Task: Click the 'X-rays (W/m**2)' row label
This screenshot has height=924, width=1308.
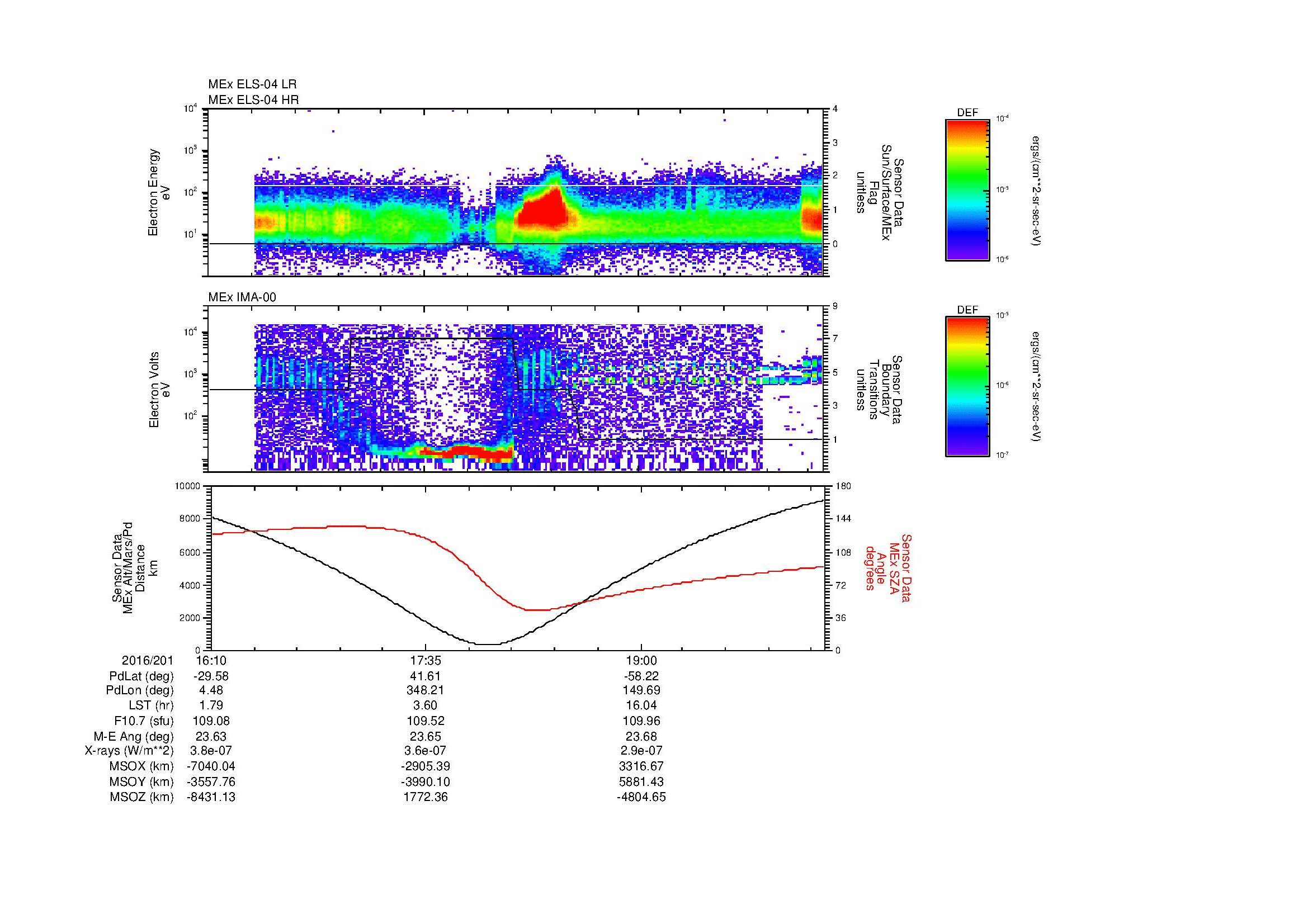Action: (129, 751)
